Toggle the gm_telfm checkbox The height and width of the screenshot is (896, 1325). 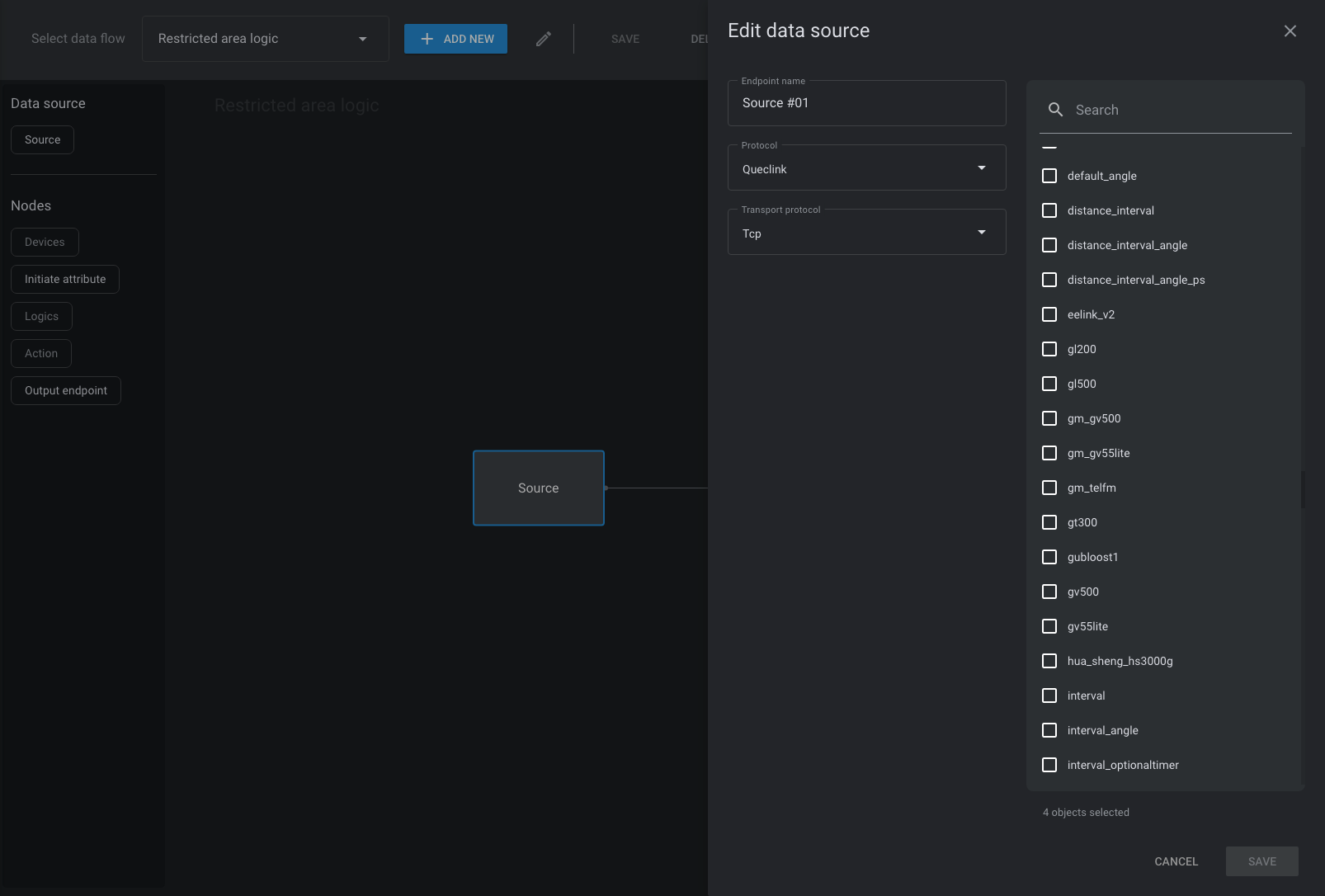click(x=1049, y=488)
